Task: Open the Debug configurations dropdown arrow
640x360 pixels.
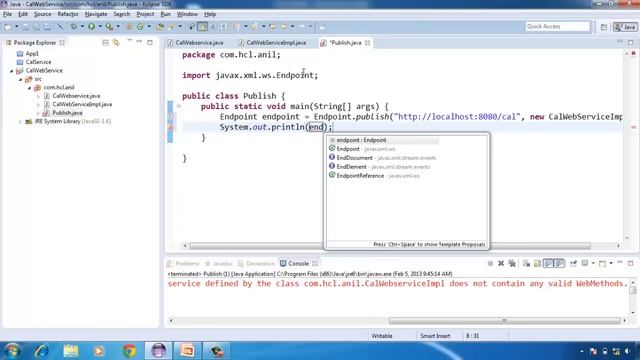Action: tap(82, 27)
